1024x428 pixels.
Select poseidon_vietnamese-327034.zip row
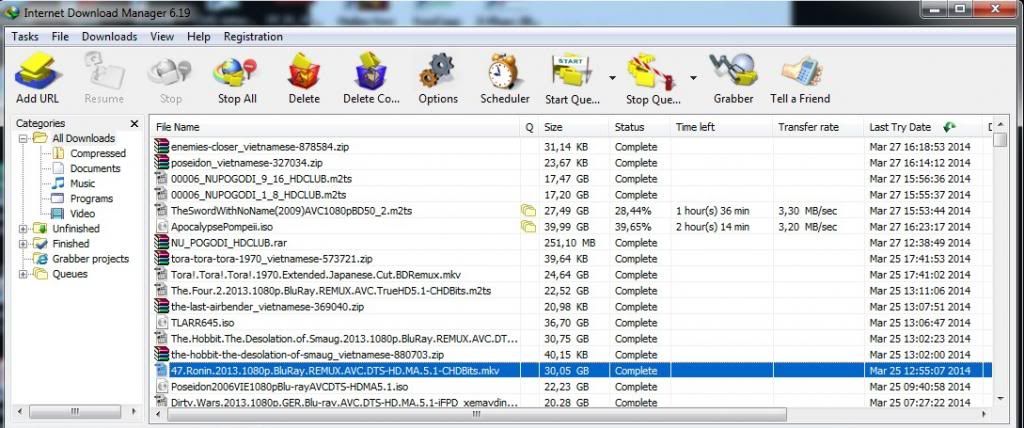(x=571, y=163)
